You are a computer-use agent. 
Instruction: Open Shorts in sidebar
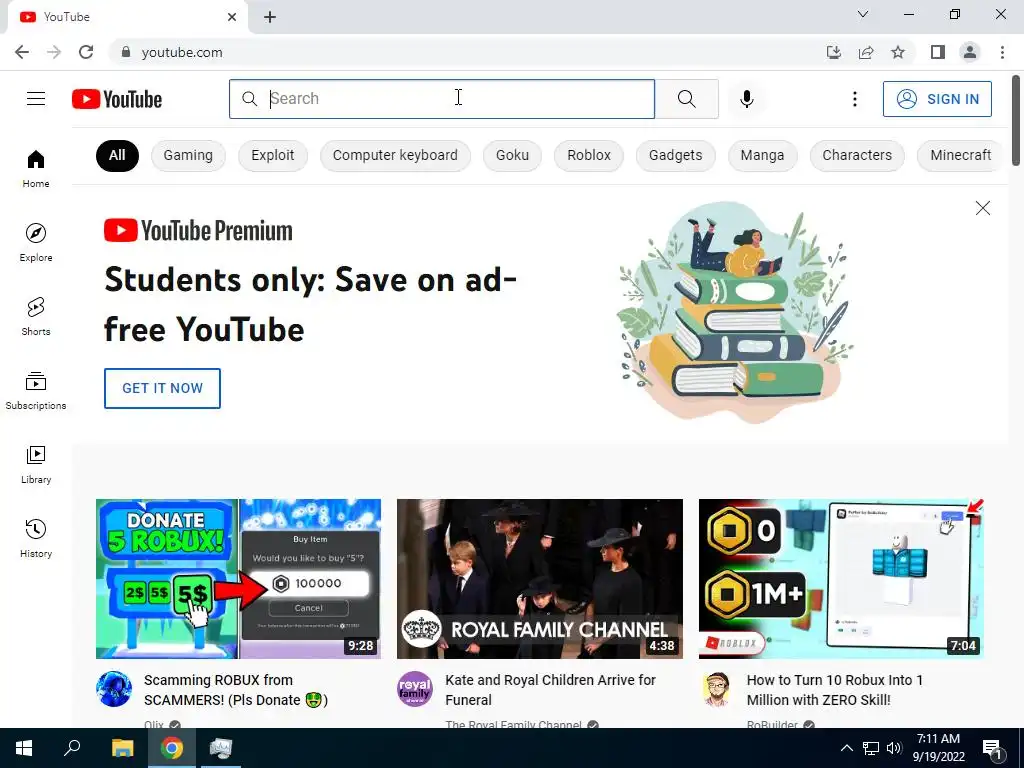coord(36,316)
